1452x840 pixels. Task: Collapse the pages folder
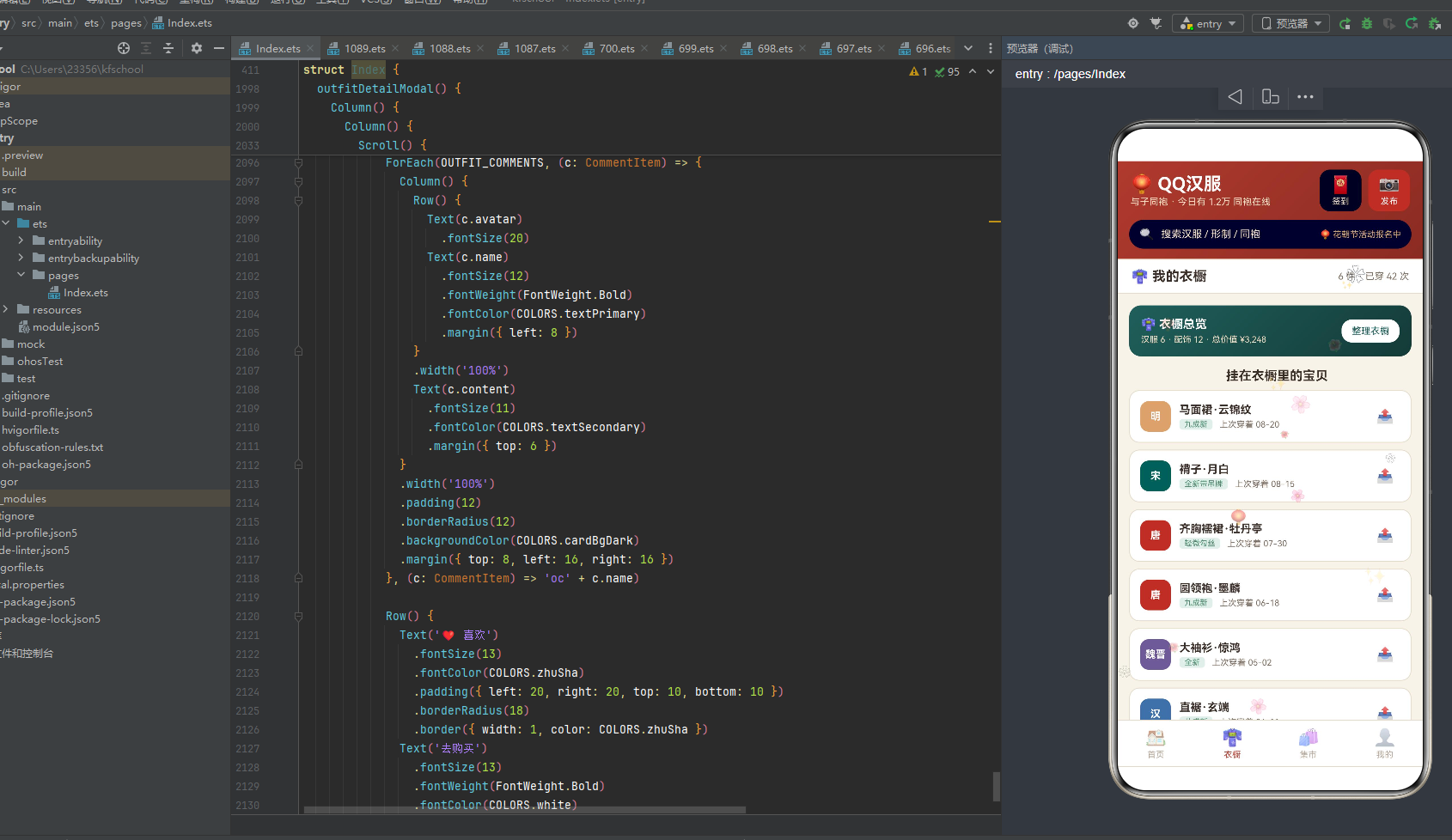21,275
